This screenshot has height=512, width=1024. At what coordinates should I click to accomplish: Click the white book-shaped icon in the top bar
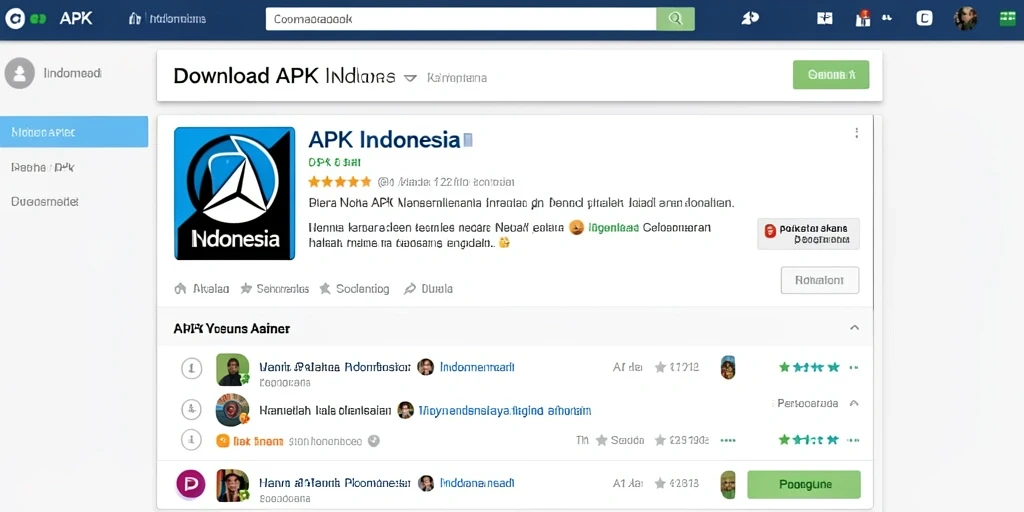pyautogui.click(x=825, y=18)
